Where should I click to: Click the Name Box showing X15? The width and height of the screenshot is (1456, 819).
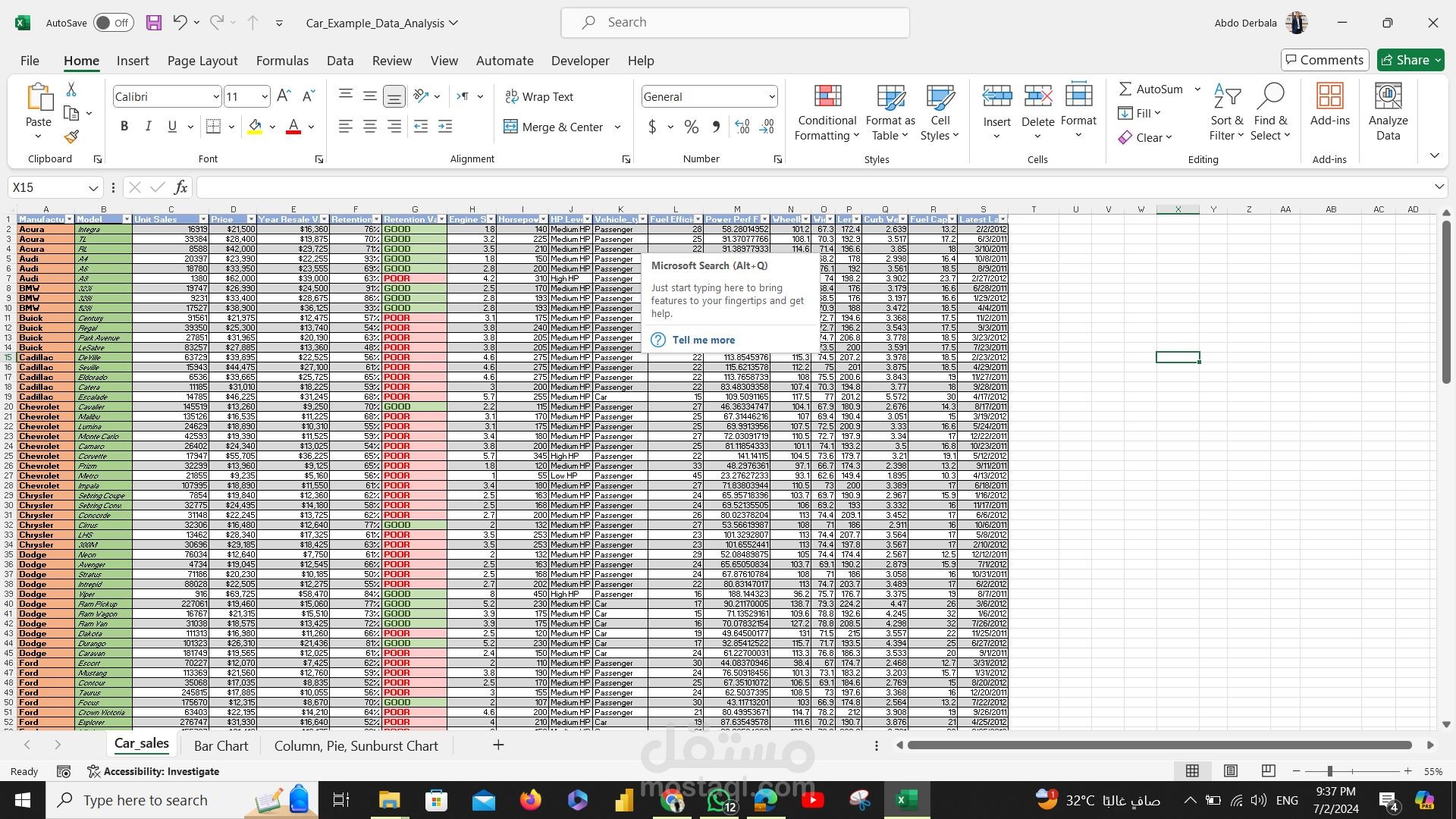click(x=45, y=187)
